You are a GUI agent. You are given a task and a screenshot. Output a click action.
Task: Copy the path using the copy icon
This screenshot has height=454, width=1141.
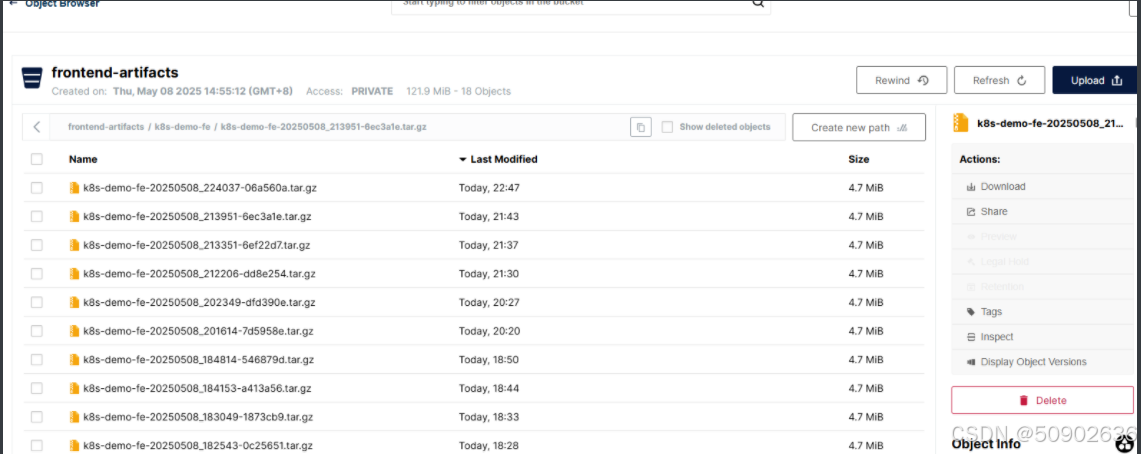pyautogui.click(x=640, y=127)
